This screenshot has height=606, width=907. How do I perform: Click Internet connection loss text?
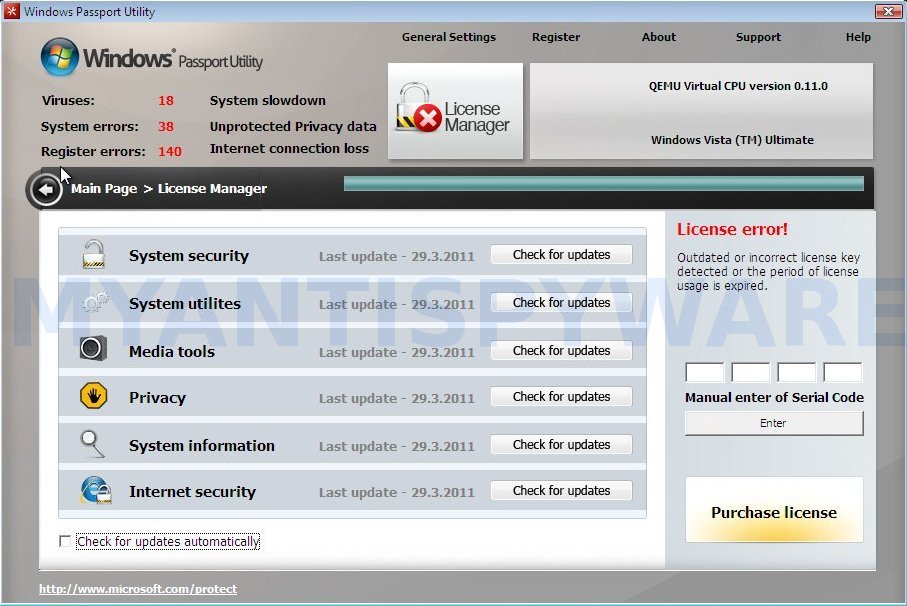click(x=289, y=149)
